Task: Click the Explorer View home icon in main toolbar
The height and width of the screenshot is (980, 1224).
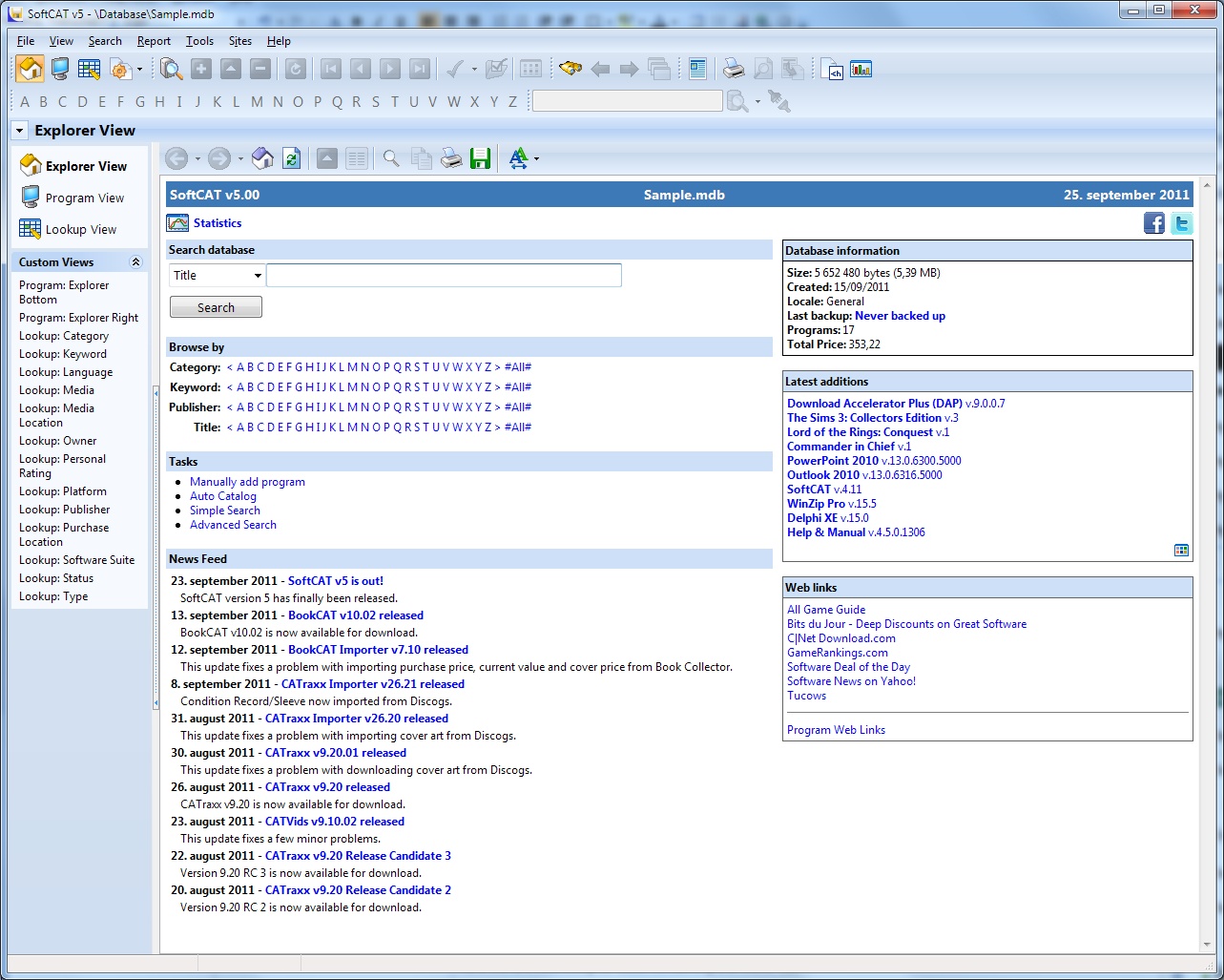Action: (x=30, y=69)
